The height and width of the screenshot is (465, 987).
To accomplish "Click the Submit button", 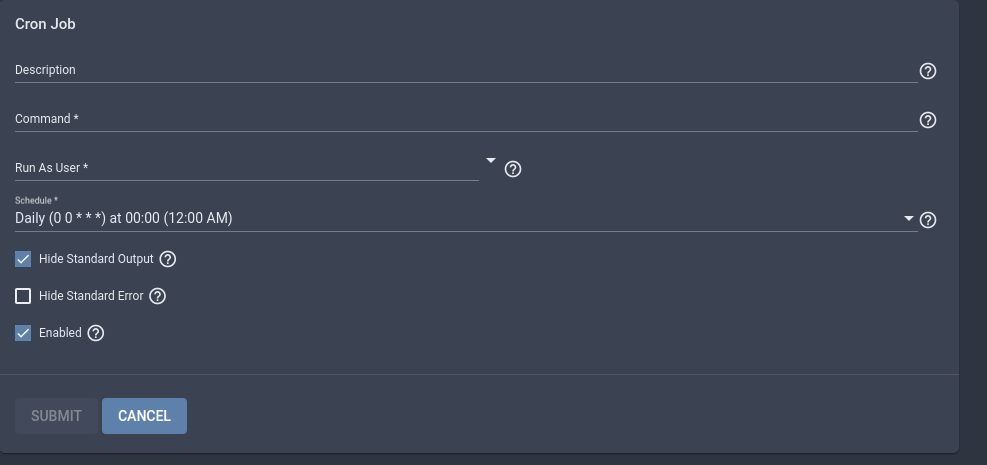I will click(56, 416).
